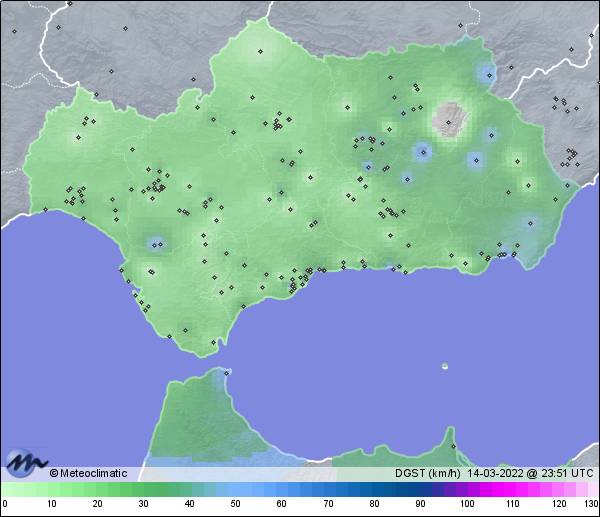600x517 pixels.
Task: Click the light blue color band above 50
Action: tap(235, 489)
